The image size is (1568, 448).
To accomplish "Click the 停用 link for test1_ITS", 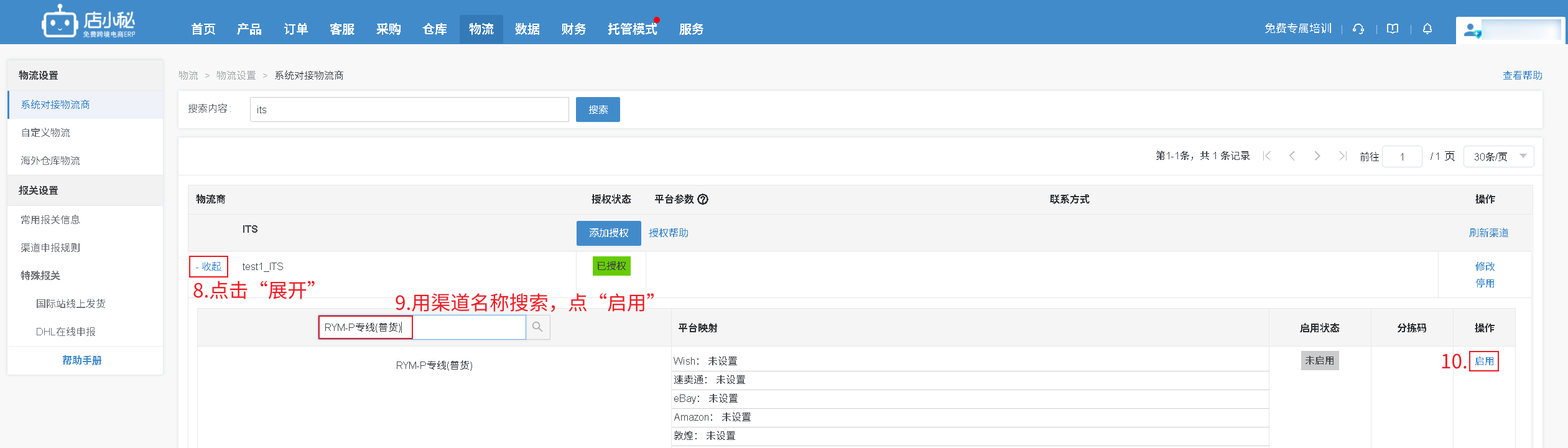I will pyautogui.click(x=1485, y=284).
